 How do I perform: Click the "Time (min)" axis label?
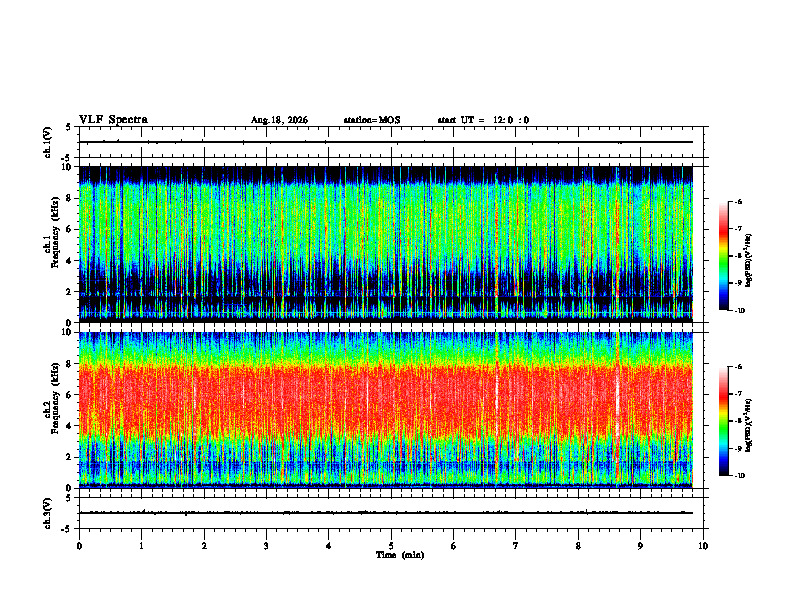pos(400,555)
